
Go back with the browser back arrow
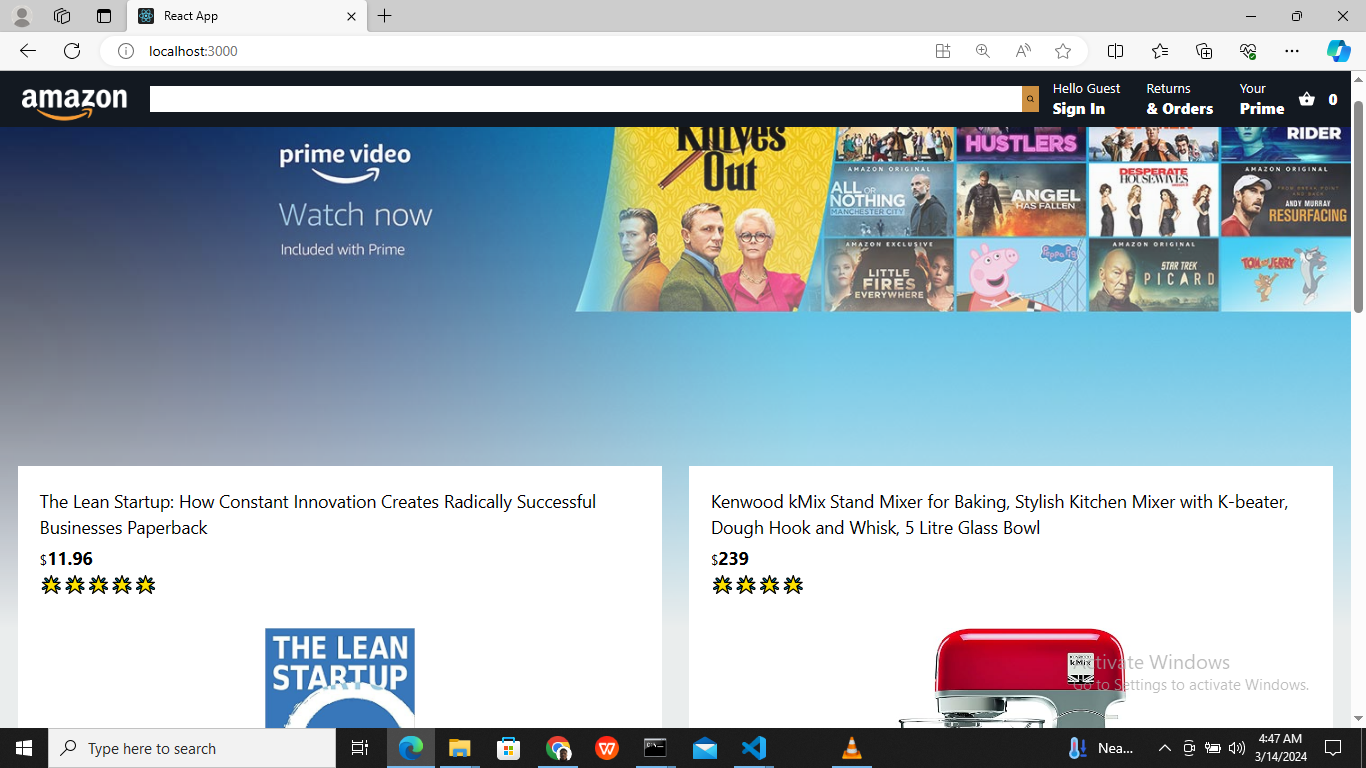click(x=28, y=51)
